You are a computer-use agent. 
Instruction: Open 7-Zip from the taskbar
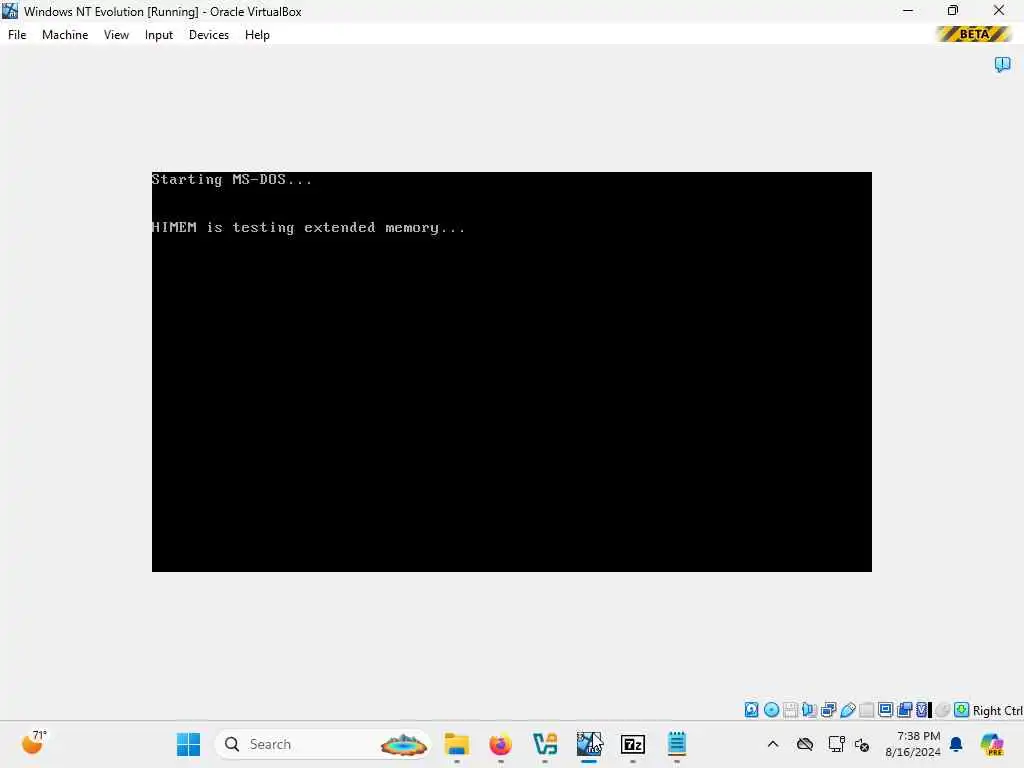633,744
